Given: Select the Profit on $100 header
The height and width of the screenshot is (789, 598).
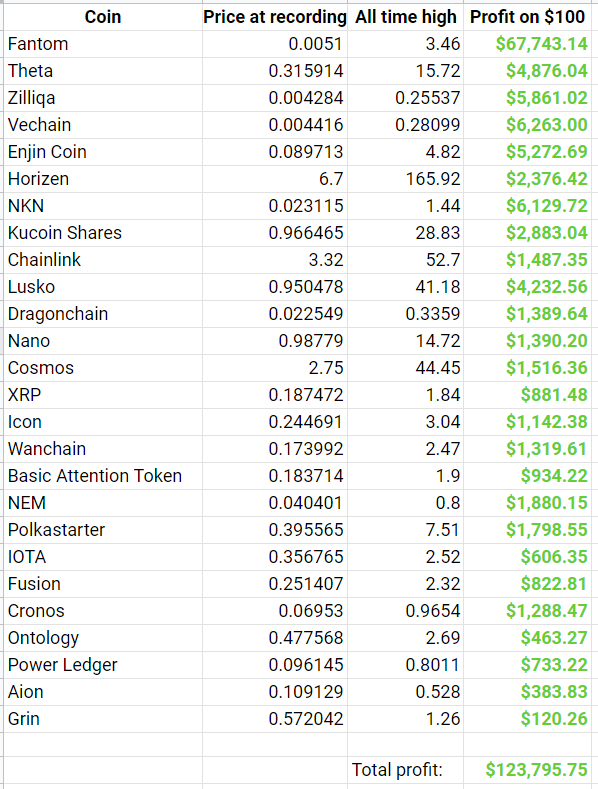Looking at the screenshot, I should click(x=527, y=17).
